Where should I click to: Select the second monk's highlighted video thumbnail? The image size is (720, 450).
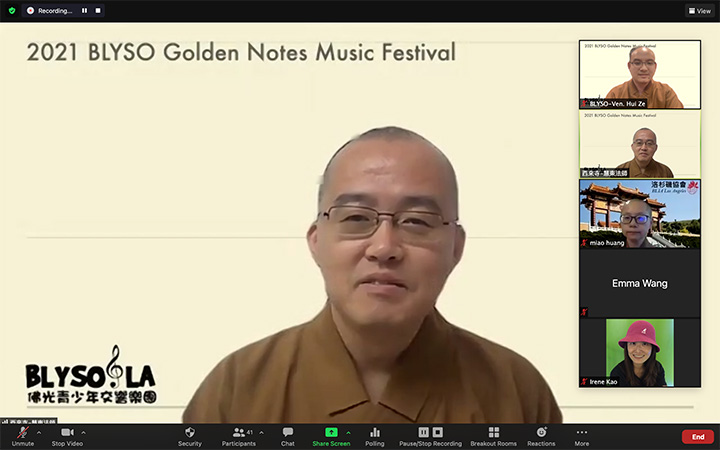640,144
